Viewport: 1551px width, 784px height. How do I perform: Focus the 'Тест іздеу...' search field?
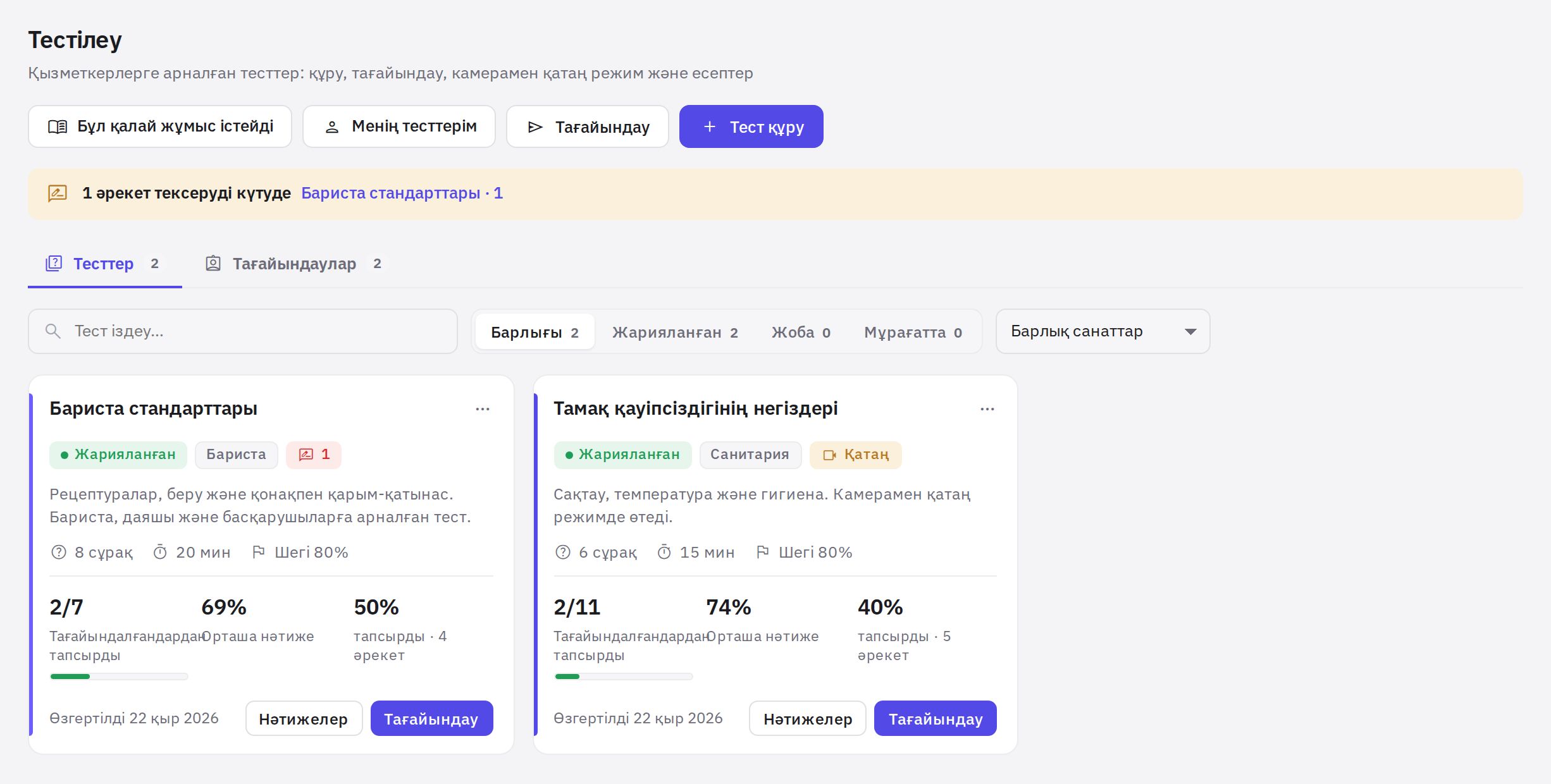click(243, 331)
